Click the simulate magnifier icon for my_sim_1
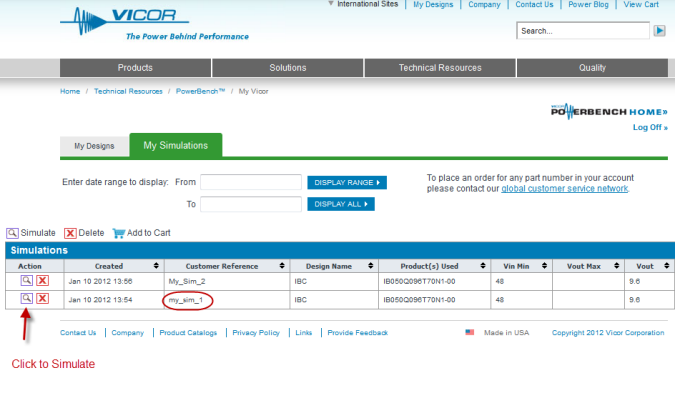Screen dimensions: 675x418 point(26,298)
